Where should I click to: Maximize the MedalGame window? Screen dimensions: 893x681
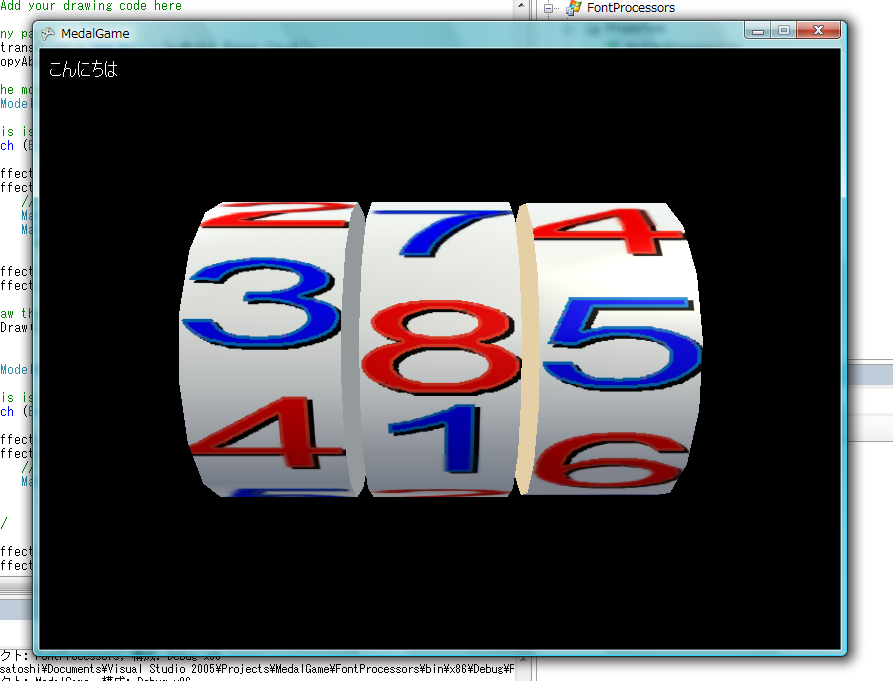point(784,31)
